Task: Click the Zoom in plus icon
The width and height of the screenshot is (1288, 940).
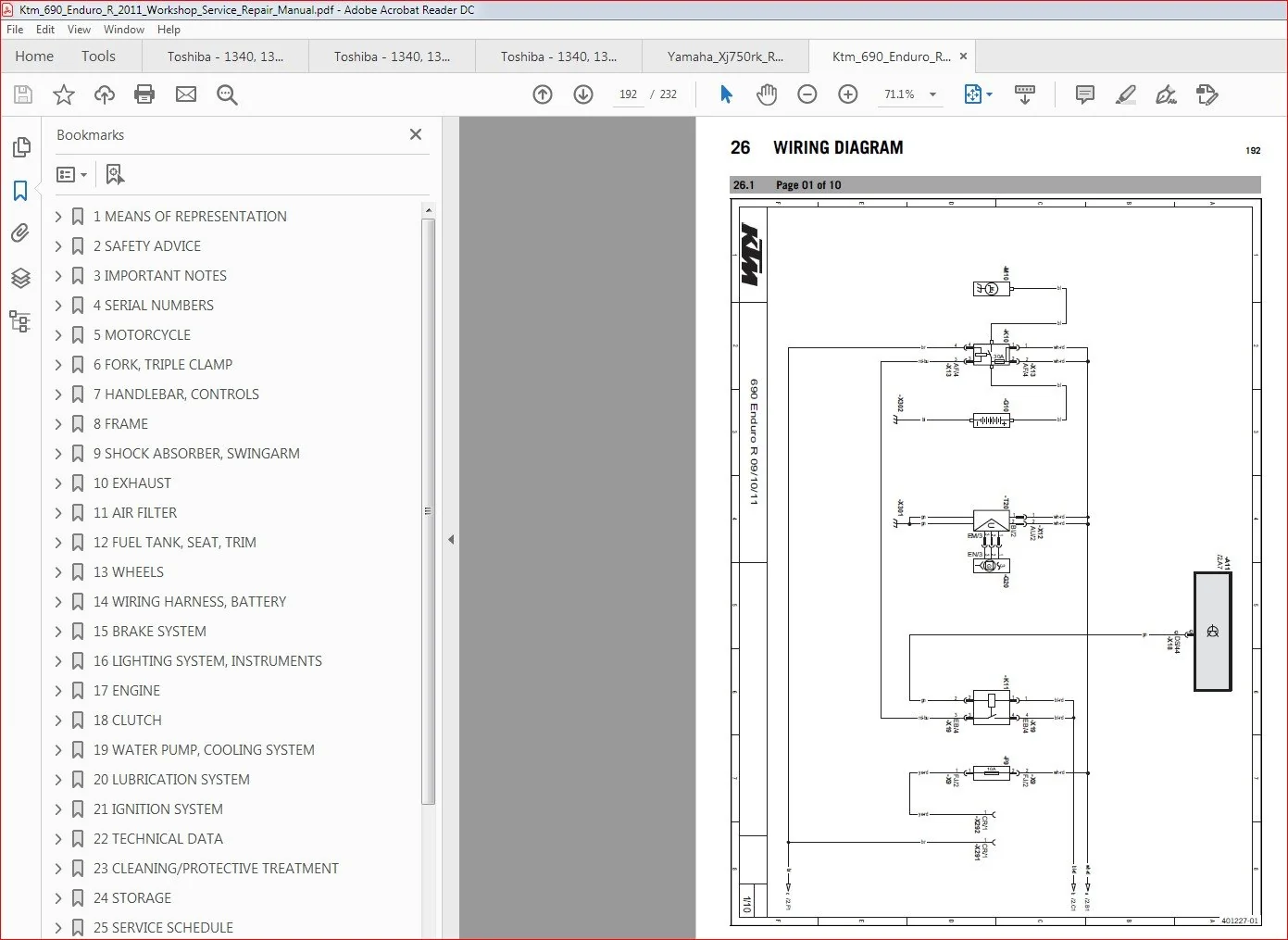Action: tap(847, 94)
